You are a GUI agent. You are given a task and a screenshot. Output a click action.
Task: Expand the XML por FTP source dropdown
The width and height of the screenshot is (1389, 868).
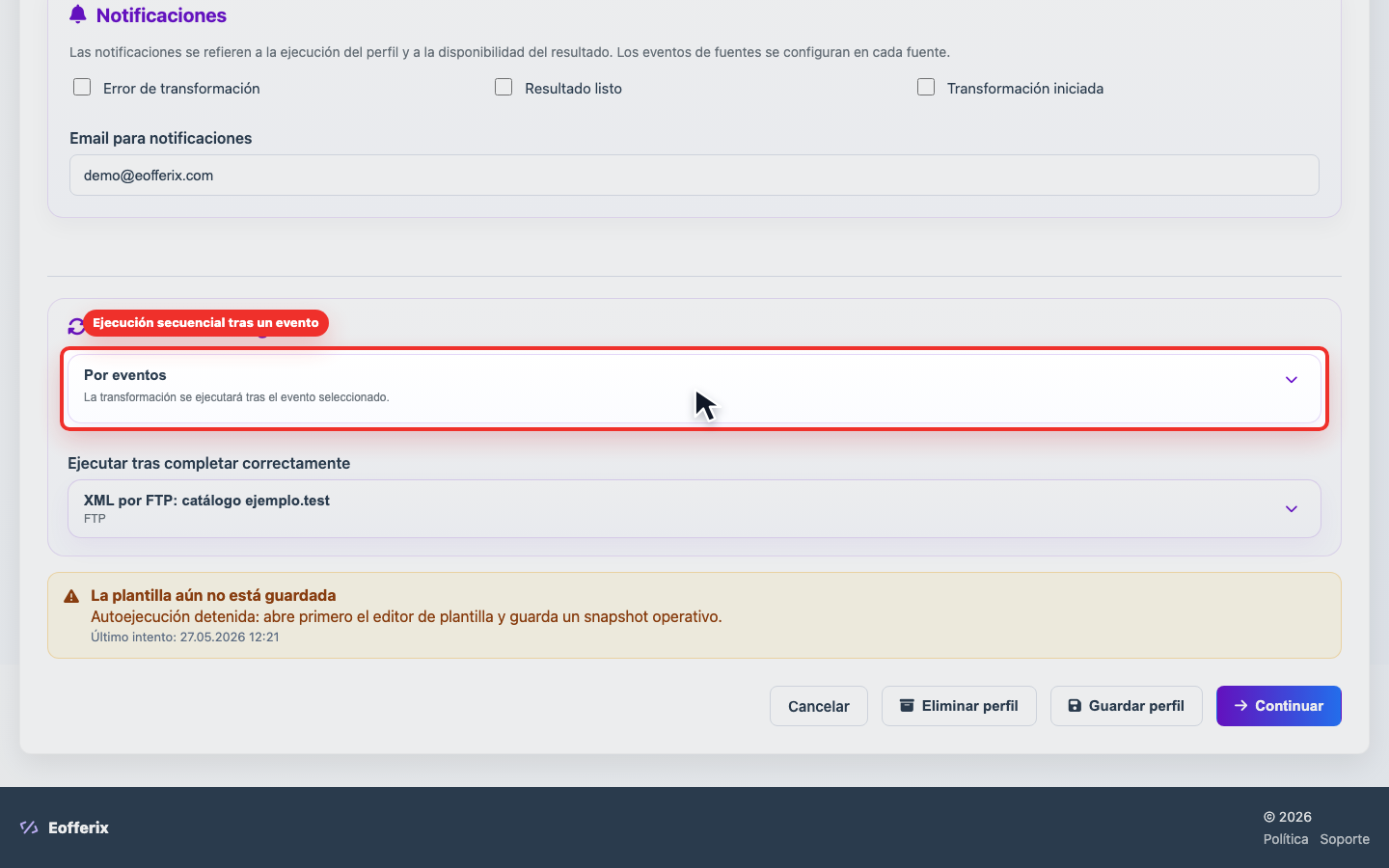pyautogui.click(x=694, y=508)
